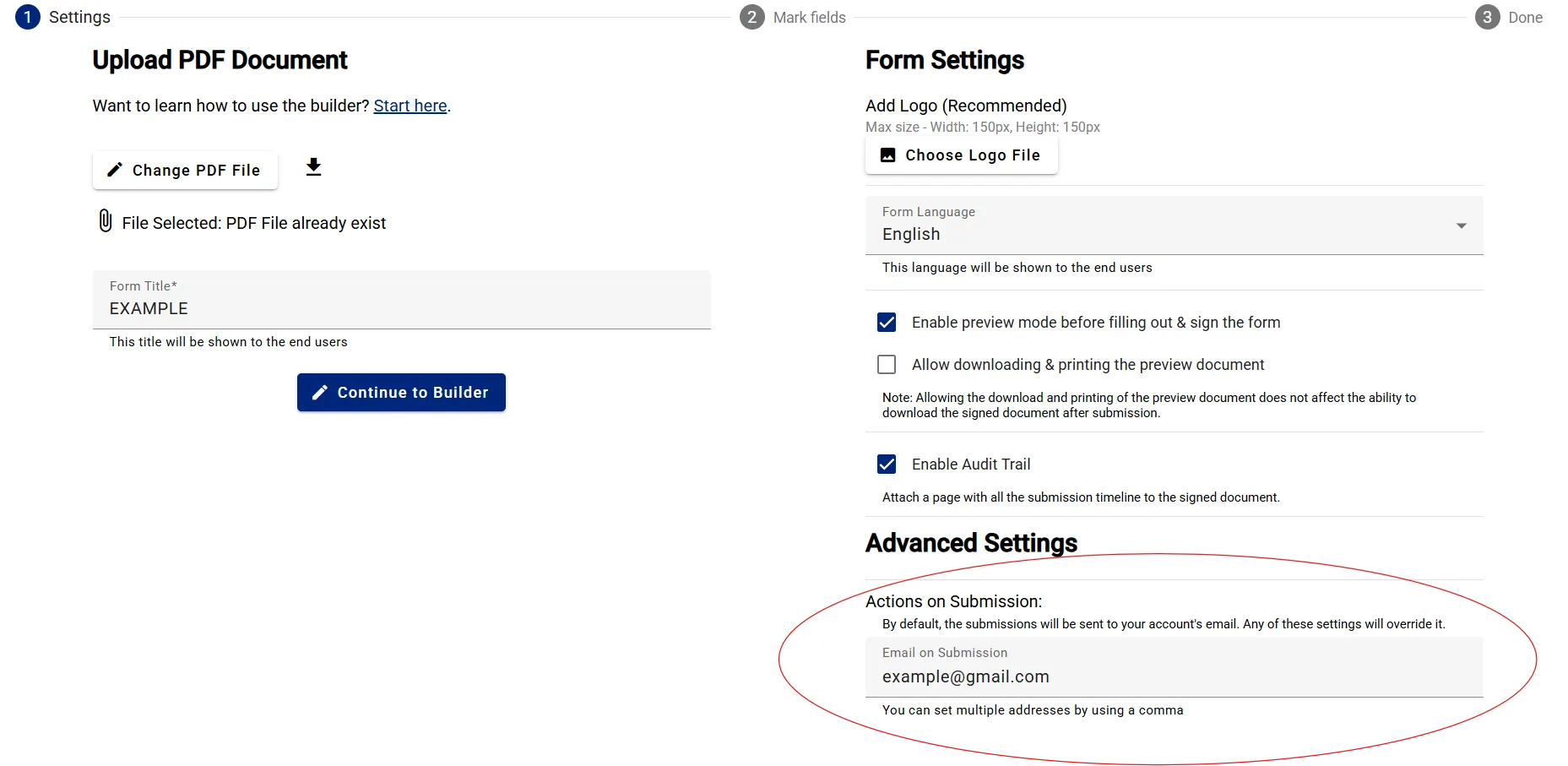Click the download PDF icon
This screenshot has height=766, width=1568.
(x=312, y=167)
